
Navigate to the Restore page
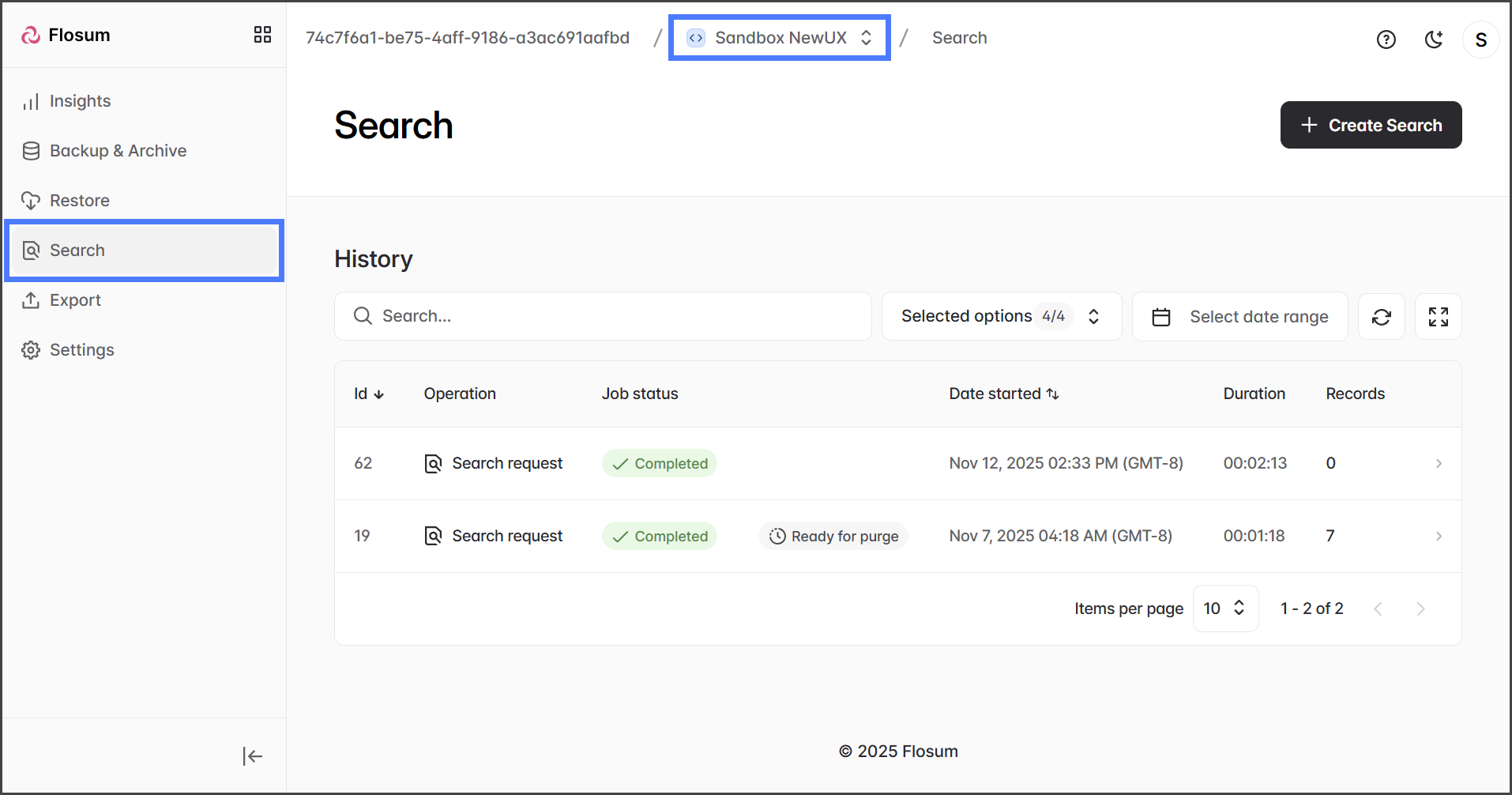(79, 201)
